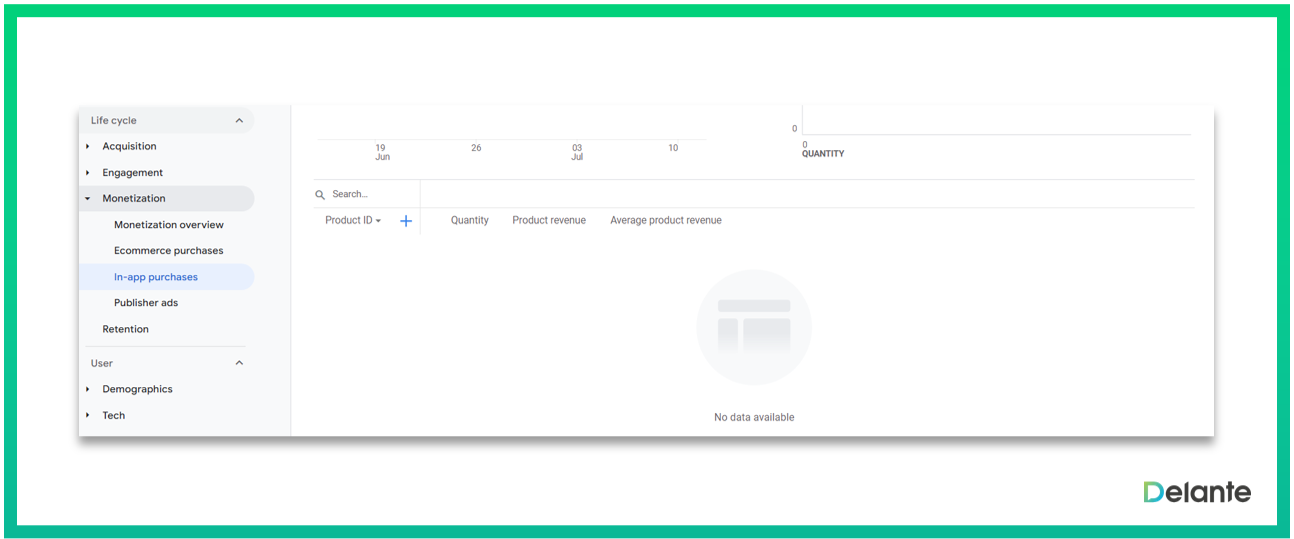This screenshot has width=1294, height=539.
Task: Select Ecommerce purchases report
Action: tap(168, 251)
